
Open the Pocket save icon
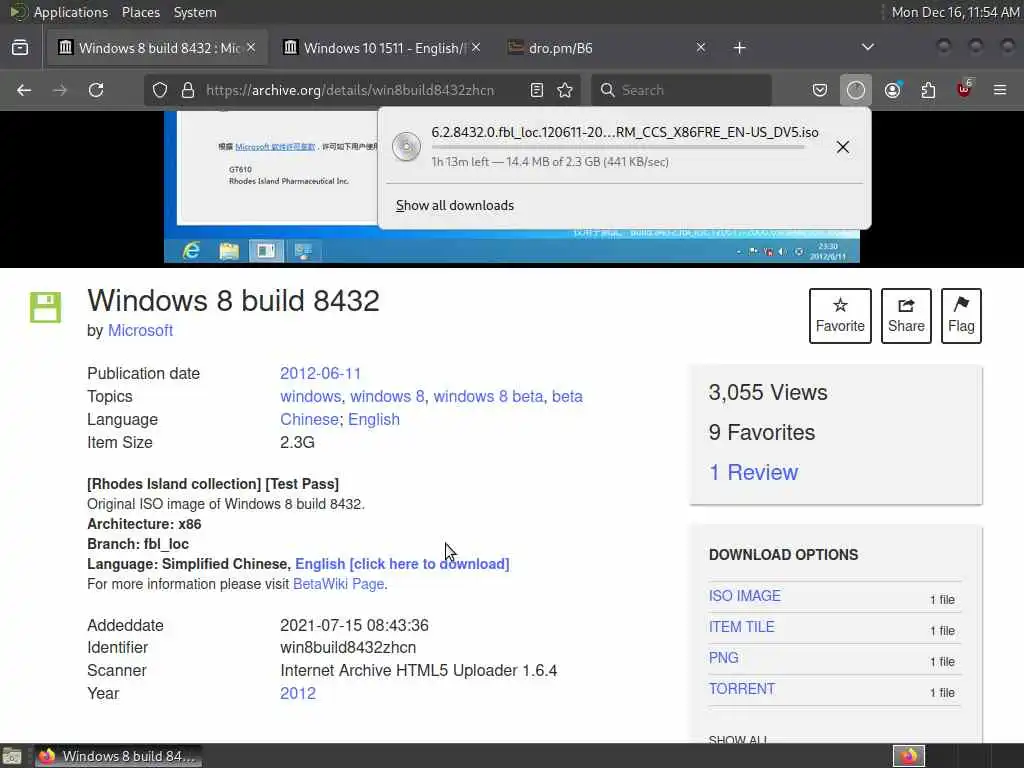[x=820, y=90]
